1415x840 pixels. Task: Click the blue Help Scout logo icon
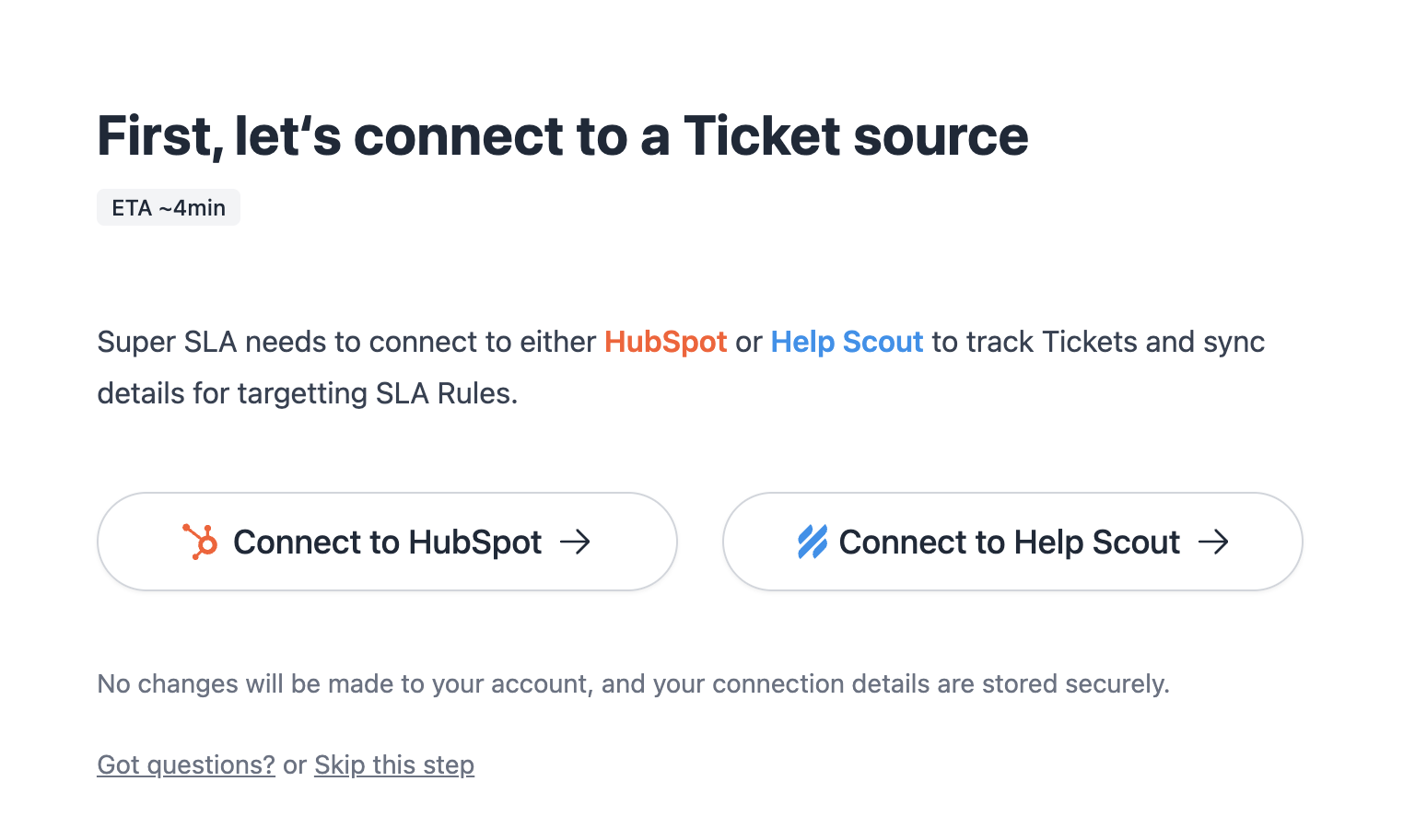(x=813, y=542)
